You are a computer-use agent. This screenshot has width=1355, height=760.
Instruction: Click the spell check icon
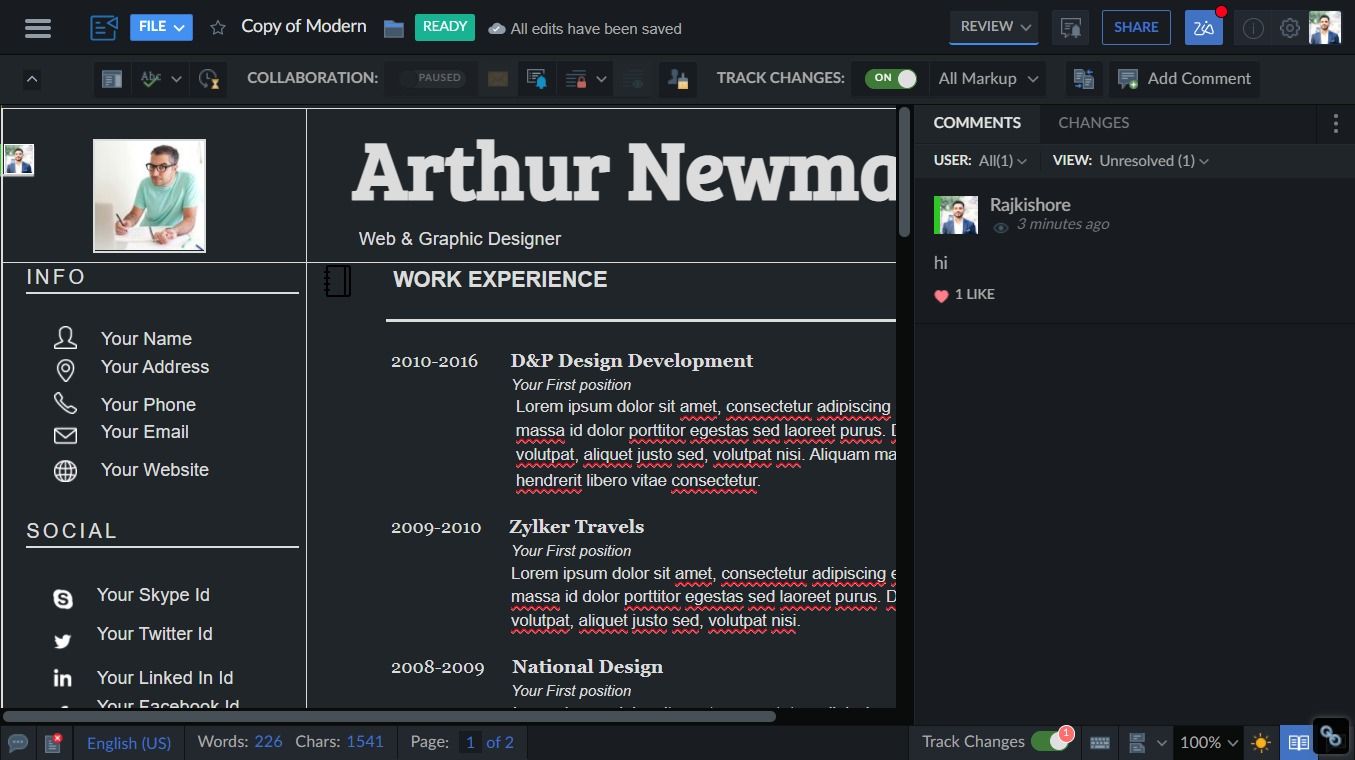click(x=151, y=78)
